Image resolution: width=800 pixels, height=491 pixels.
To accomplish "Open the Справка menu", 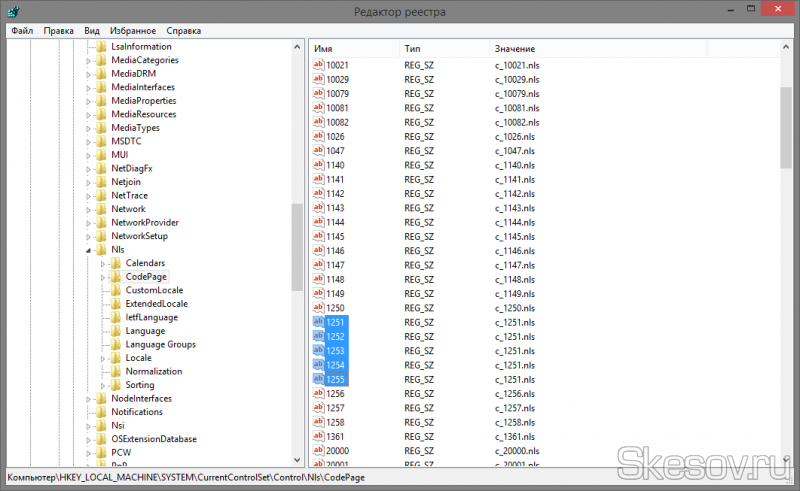I will tap(183, 31).
